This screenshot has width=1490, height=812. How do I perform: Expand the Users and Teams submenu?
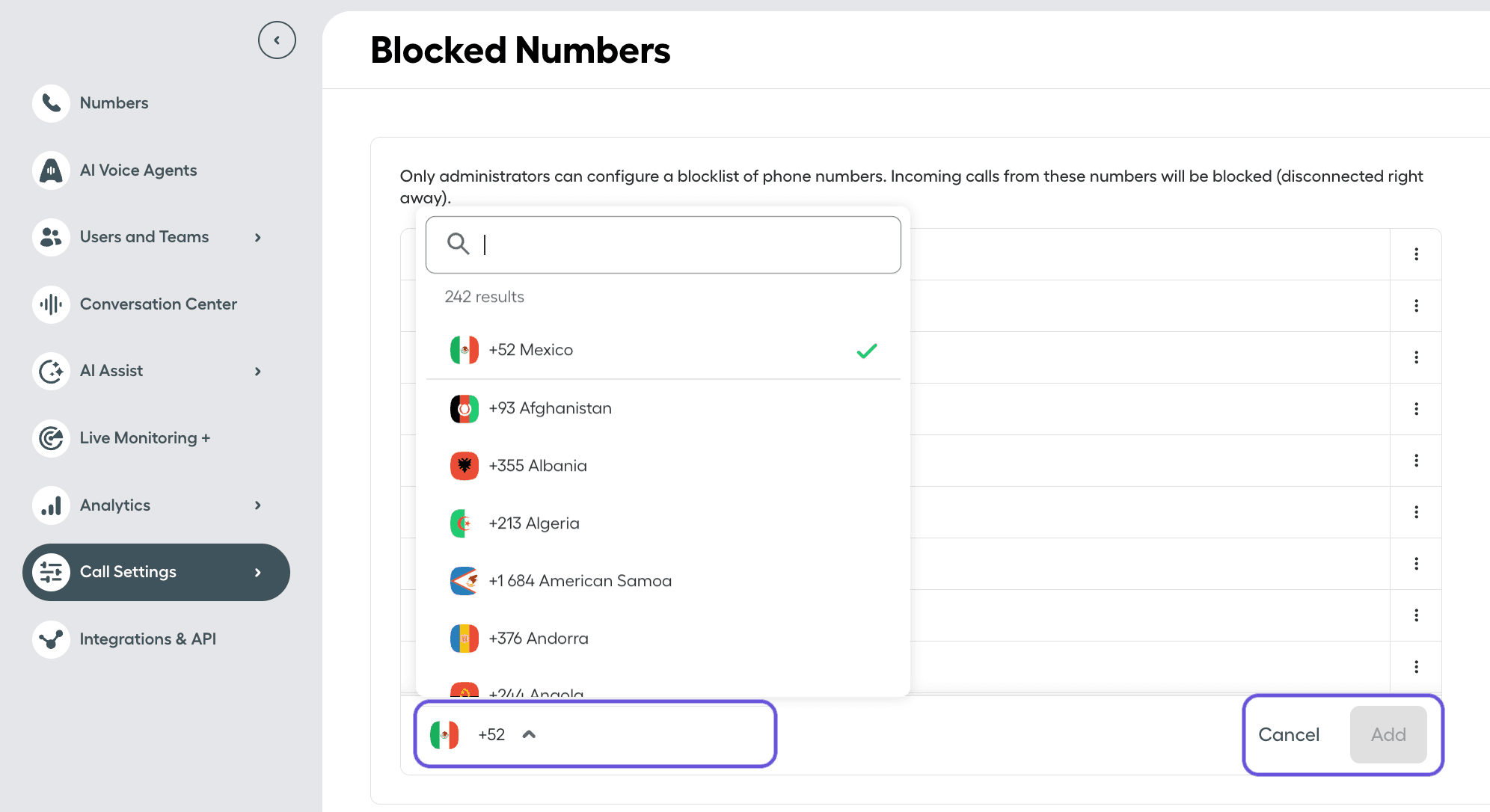click(x=257, y=237)
